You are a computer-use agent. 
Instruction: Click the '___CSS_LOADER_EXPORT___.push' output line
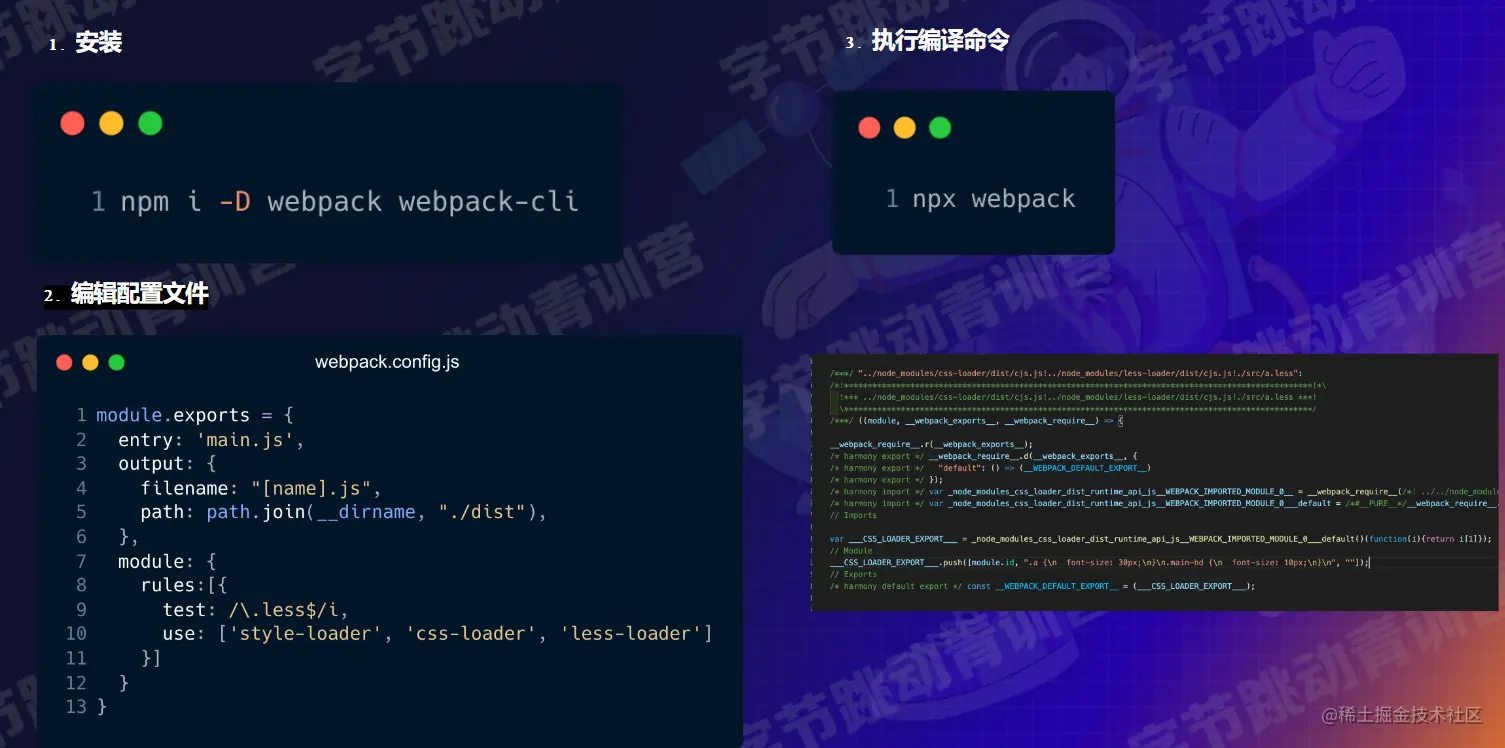pos(1099,562)
